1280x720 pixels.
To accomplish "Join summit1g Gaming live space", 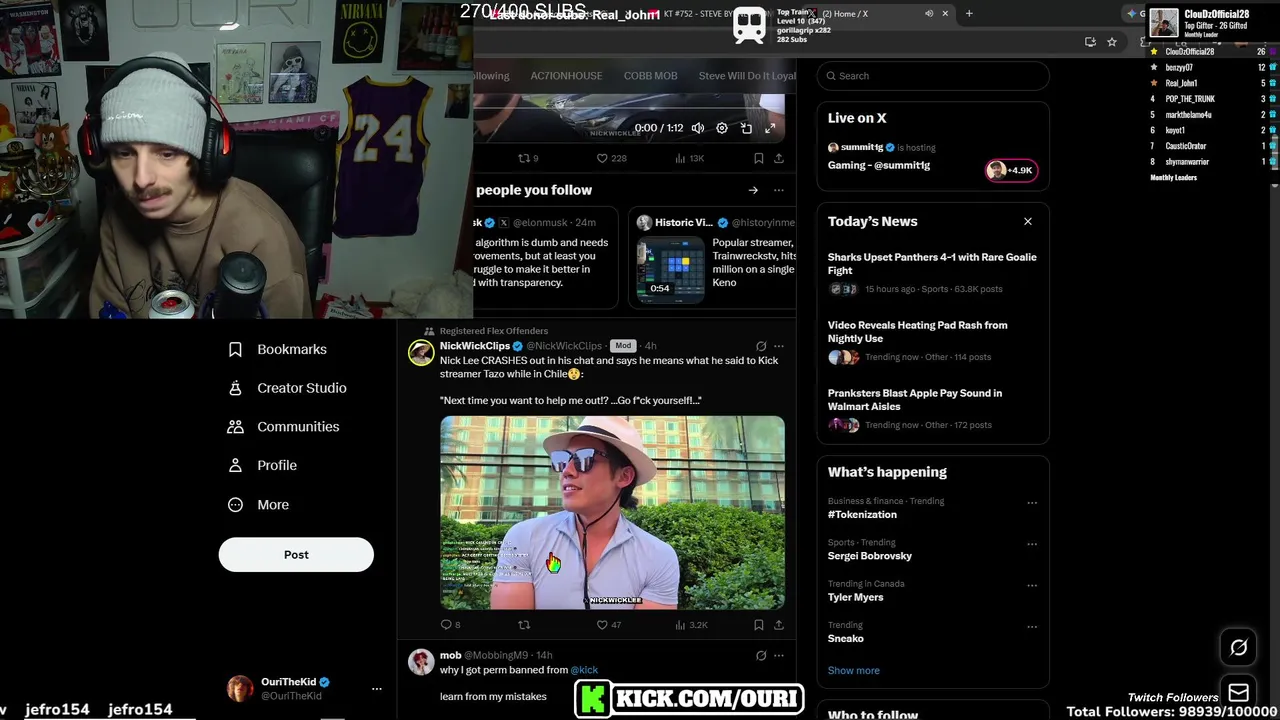I will [x=879, y=166].
